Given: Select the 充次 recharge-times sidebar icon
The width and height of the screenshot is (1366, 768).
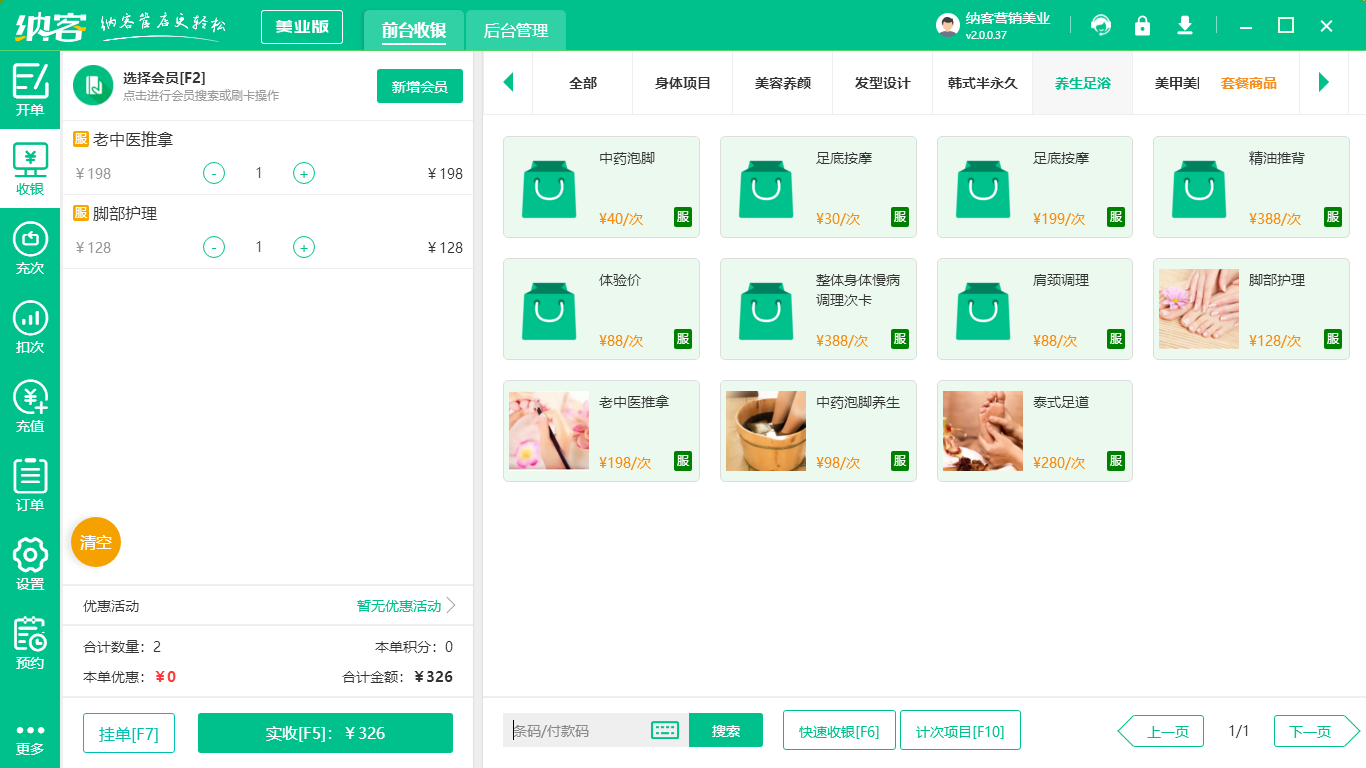Looking at the screenshot, I should click(x=29, y=248).
